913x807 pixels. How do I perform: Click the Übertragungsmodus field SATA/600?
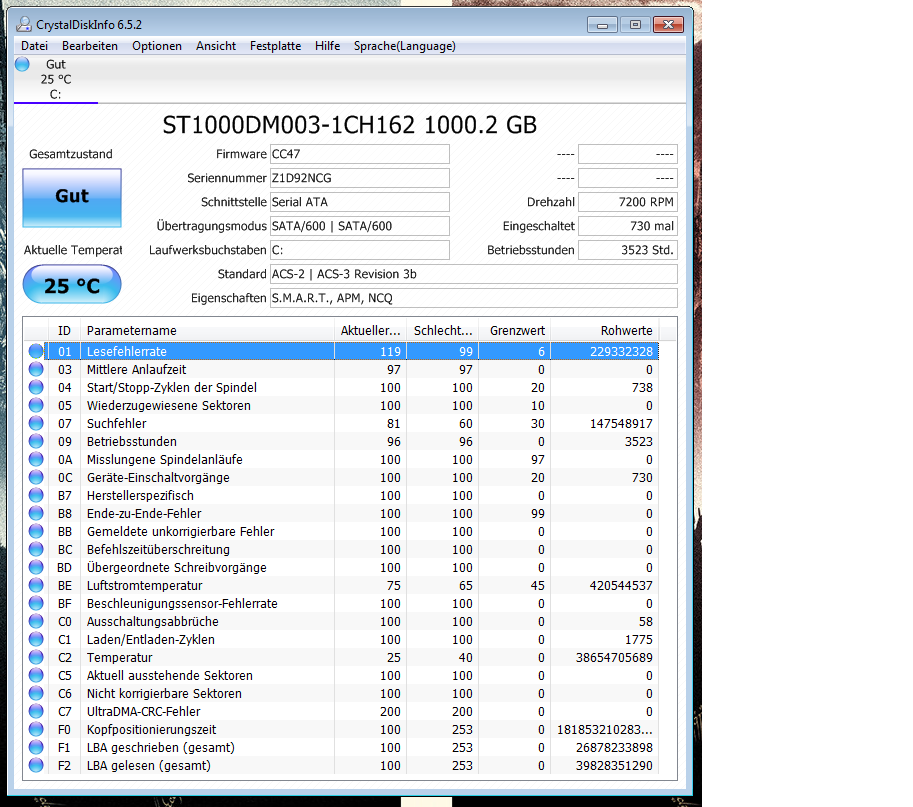(360, 226)
